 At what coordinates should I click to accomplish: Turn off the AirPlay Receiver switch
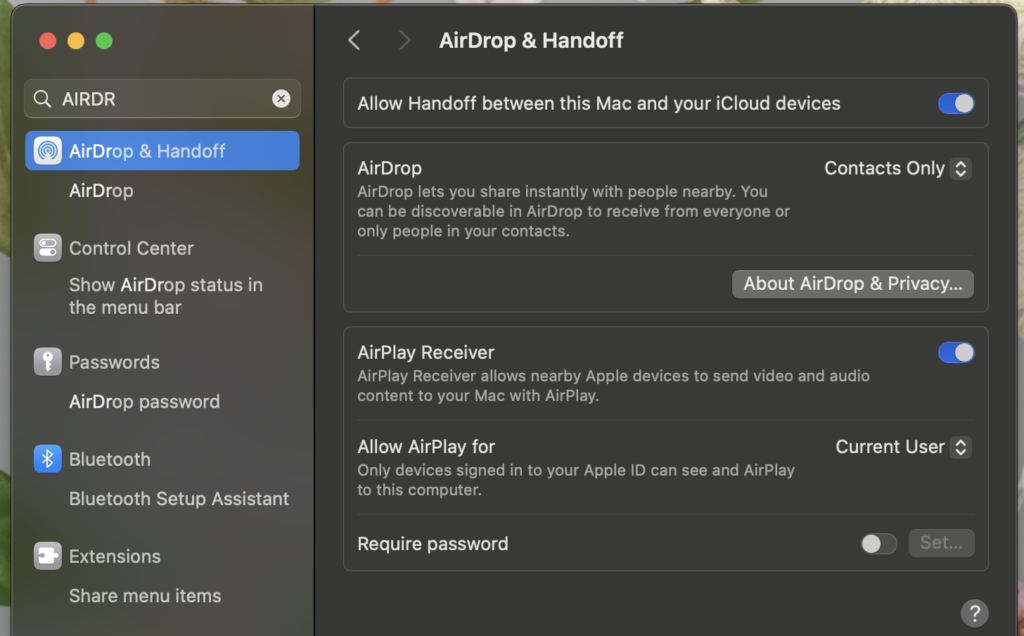coord(955,352)
